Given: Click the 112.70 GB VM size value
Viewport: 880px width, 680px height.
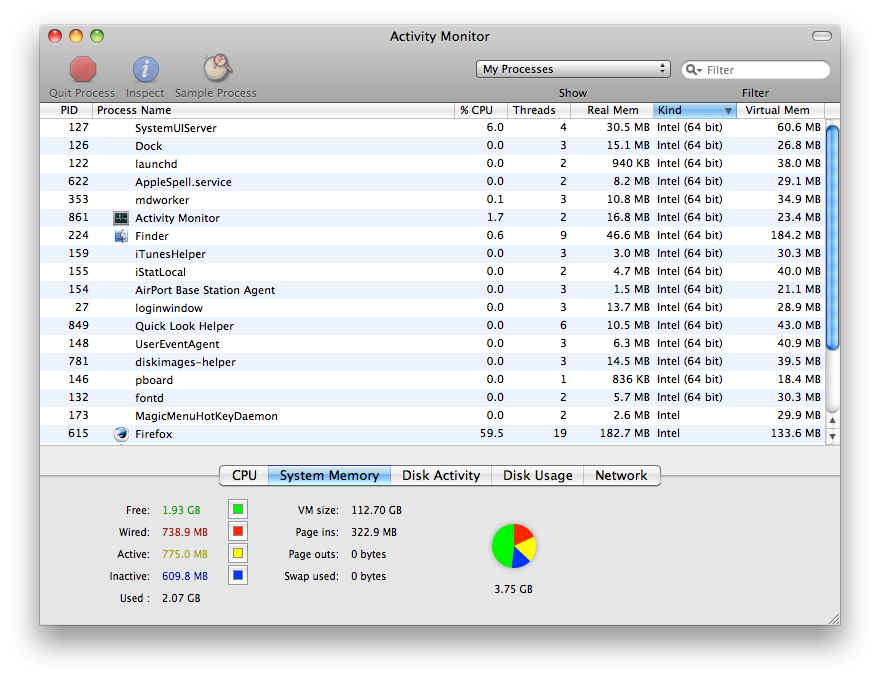Looking at the screenshot, I should tap(377, 510).
